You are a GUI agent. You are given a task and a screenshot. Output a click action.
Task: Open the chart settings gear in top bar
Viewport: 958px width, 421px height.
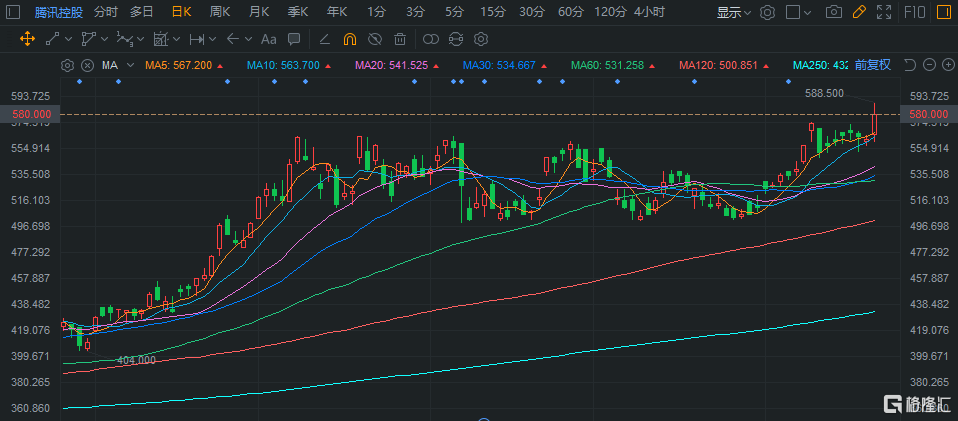click(767, 13)
